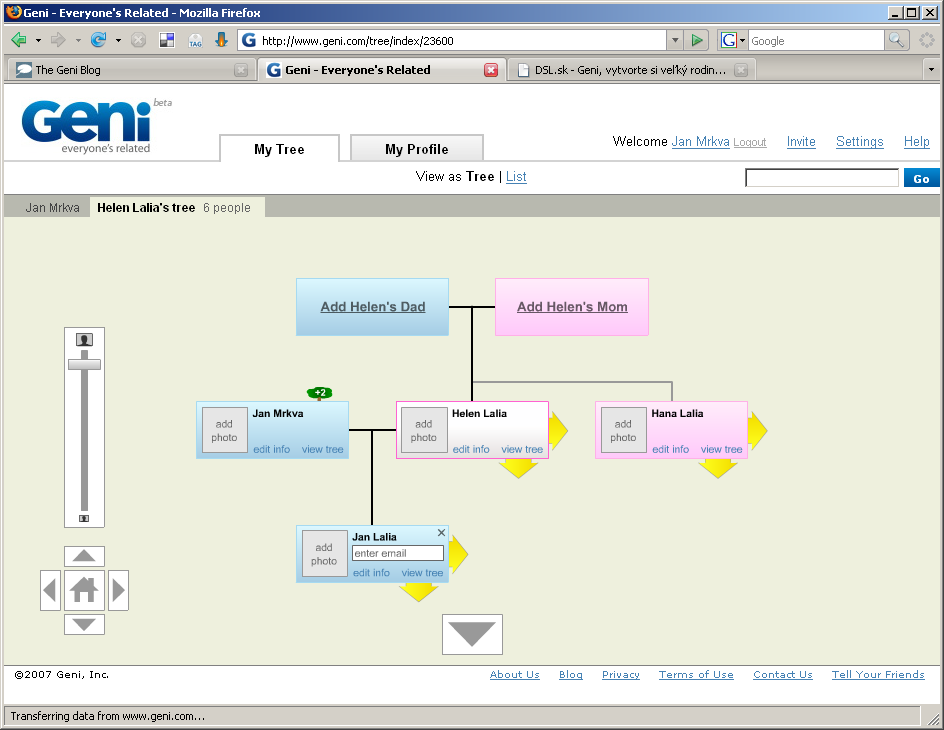Click the Jan Mrkva welcome name link
The height and width of the screenshot is (730, 944).
pos(700,141)
